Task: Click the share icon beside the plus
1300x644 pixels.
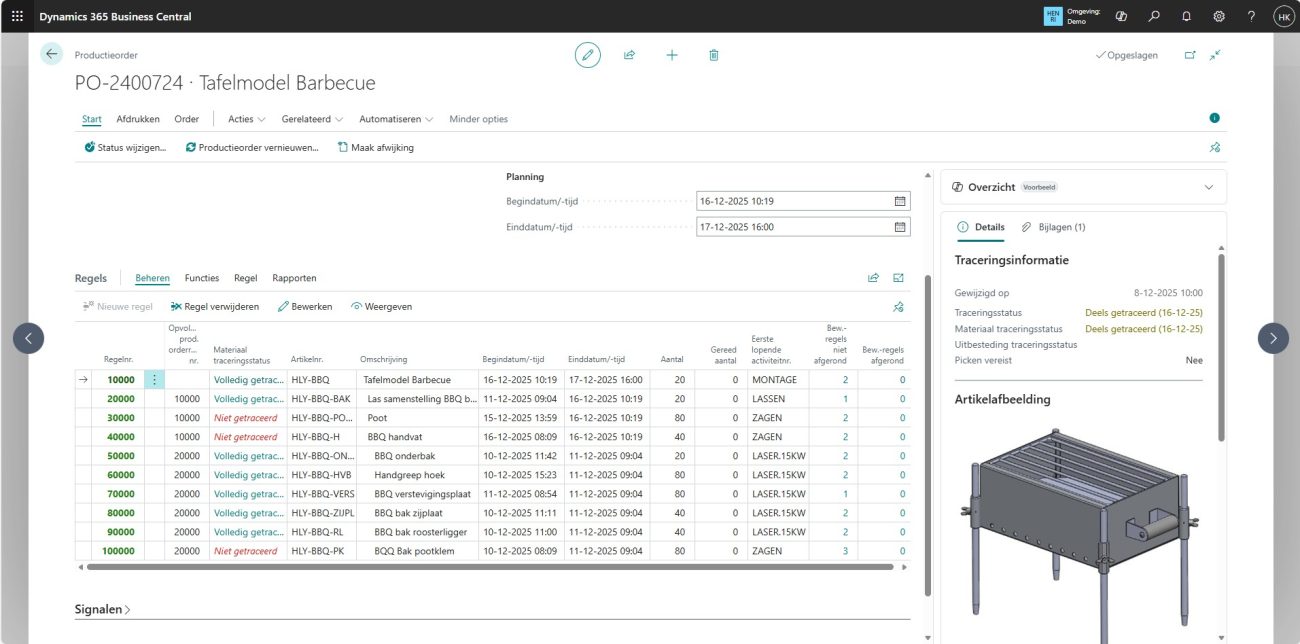Action: [x=629, y=55]
